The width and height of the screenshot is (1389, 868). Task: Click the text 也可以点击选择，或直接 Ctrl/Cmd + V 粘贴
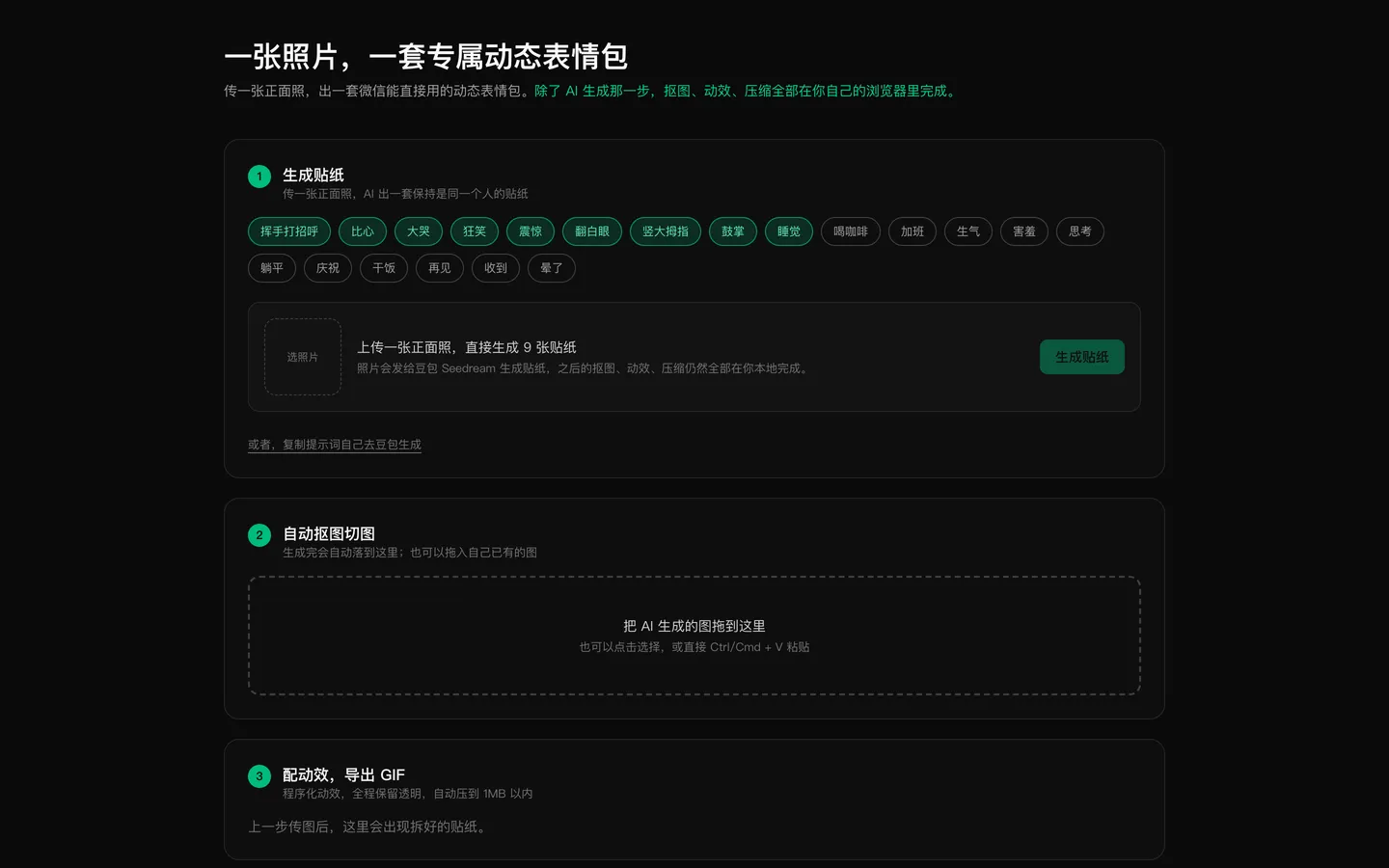(694, 647)
